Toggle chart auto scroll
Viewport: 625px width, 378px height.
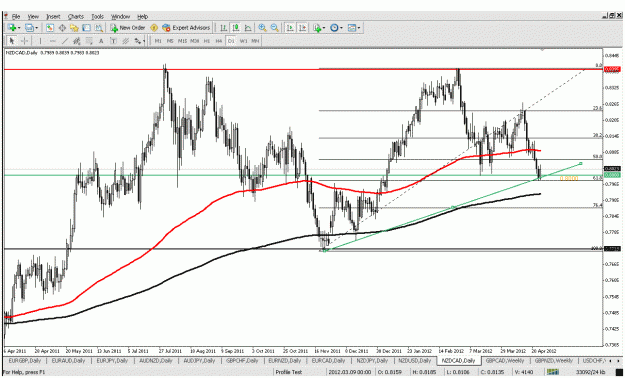[290, 28]
